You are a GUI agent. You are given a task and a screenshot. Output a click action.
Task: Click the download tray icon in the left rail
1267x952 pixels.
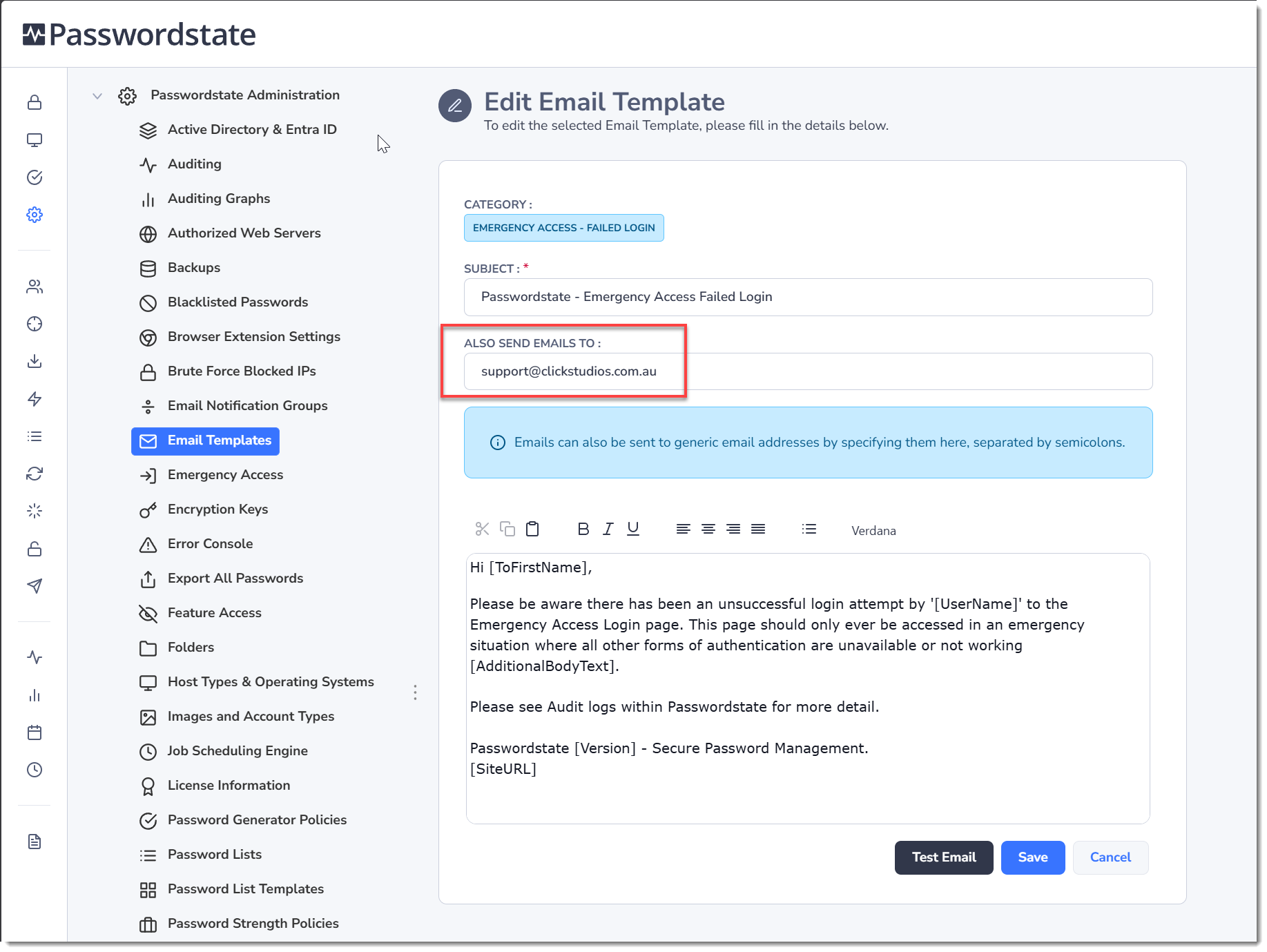(35, 361)
